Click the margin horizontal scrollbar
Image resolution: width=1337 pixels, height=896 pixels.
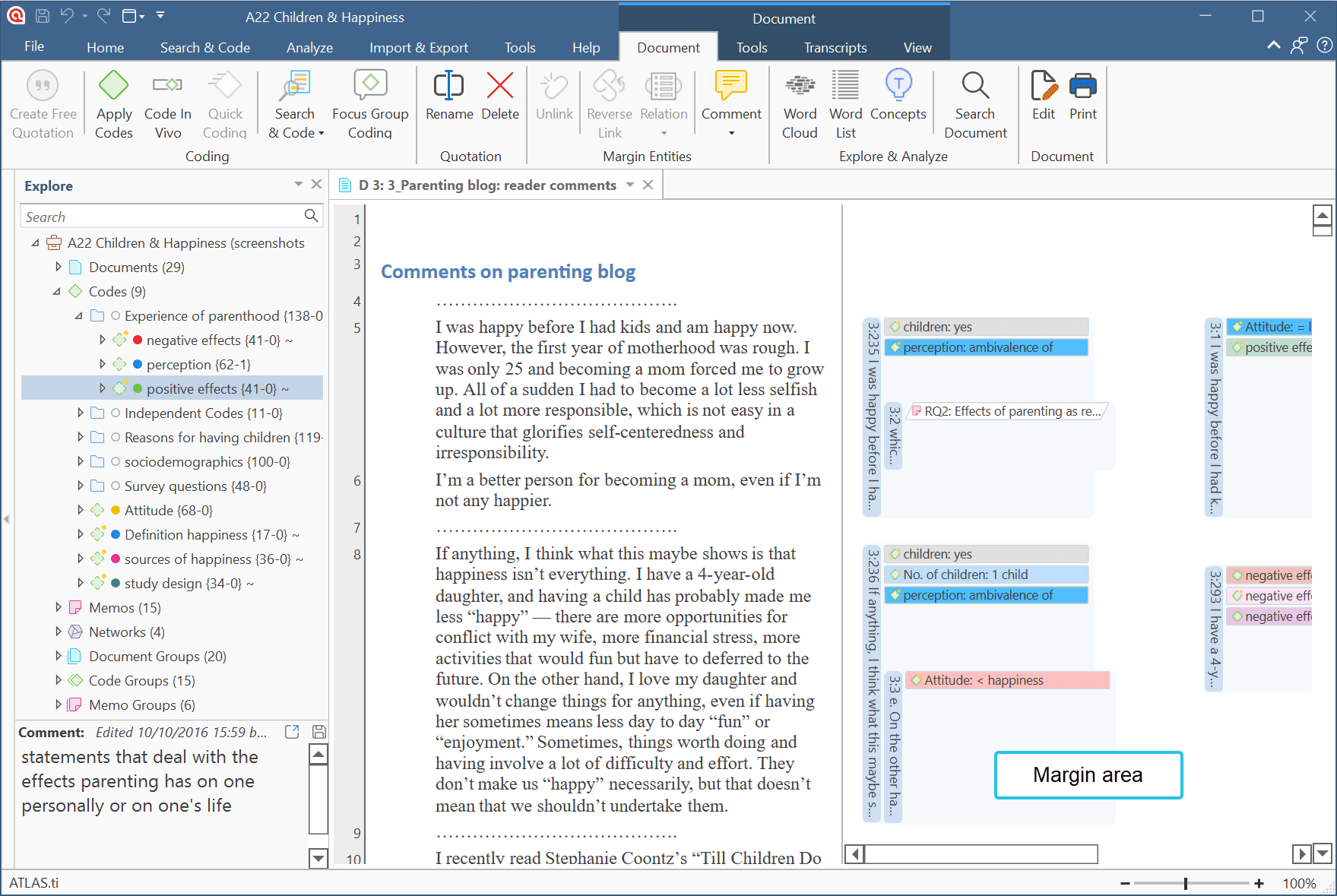(982, 854)
